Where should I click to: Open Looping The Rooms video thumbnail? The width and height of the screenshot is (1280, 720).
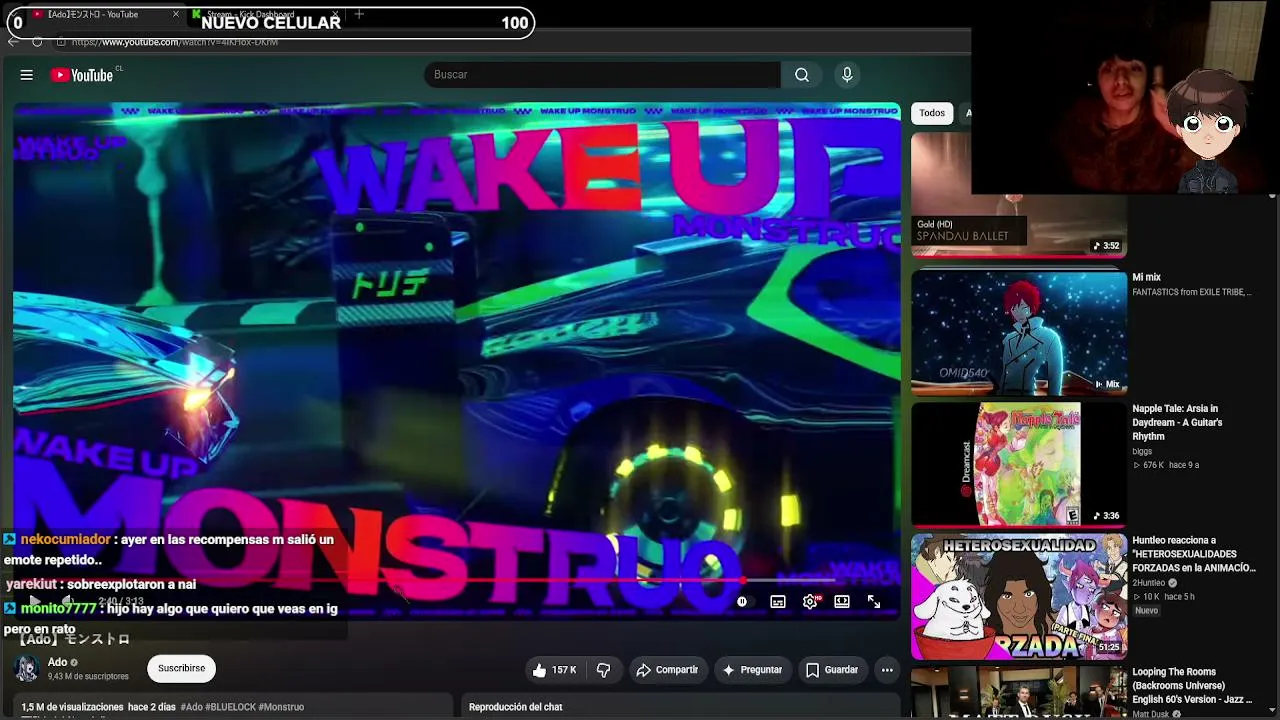1018,693
